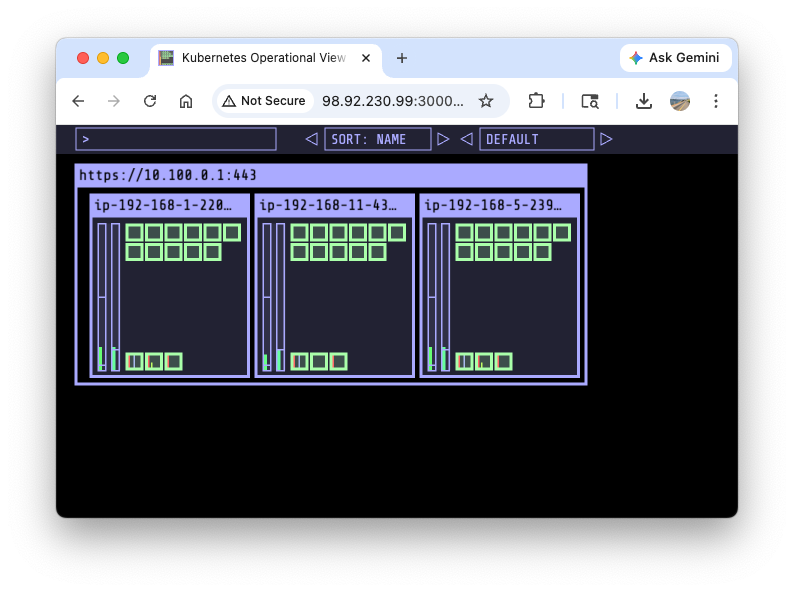Open the Downloads icon
Viewport: 794px width, 592px height.
tap(644, 101)
